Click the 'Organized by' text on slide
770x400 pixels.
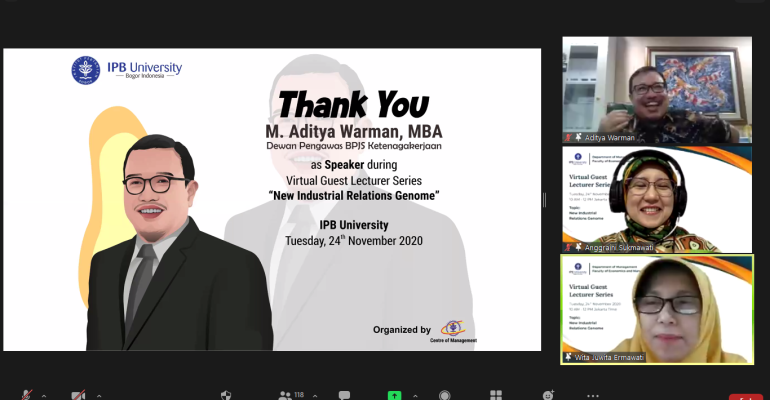coord(402,330)
